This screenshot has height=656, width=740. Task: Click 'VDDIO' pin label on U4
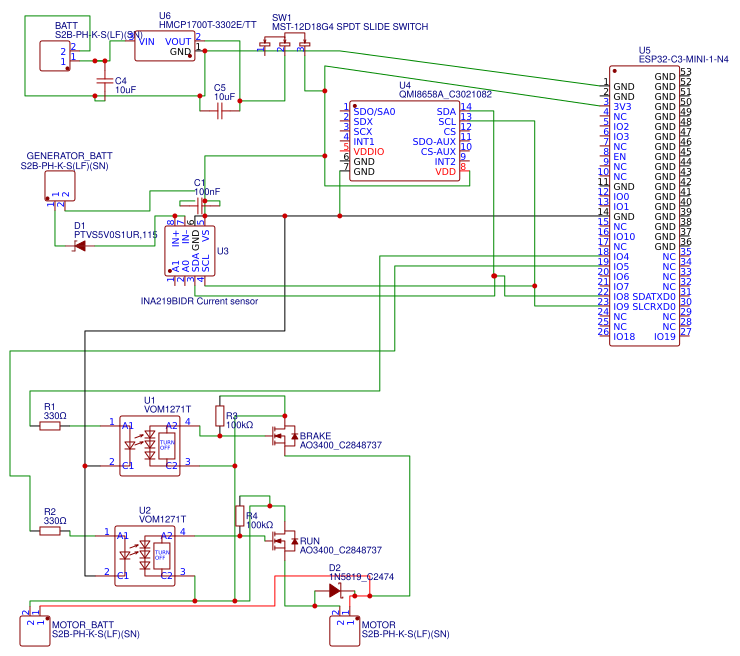point(369,151)
